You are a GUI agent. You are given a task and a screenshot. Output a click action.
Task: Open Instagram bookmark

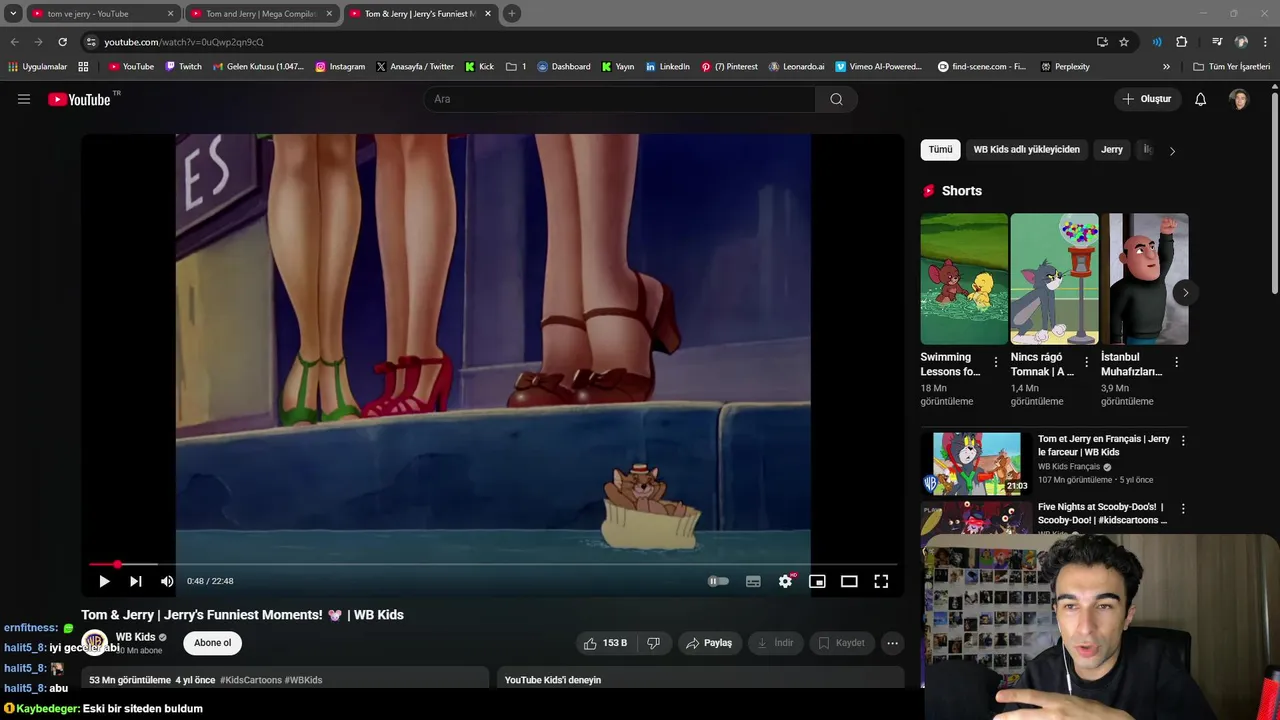(340, 67)
